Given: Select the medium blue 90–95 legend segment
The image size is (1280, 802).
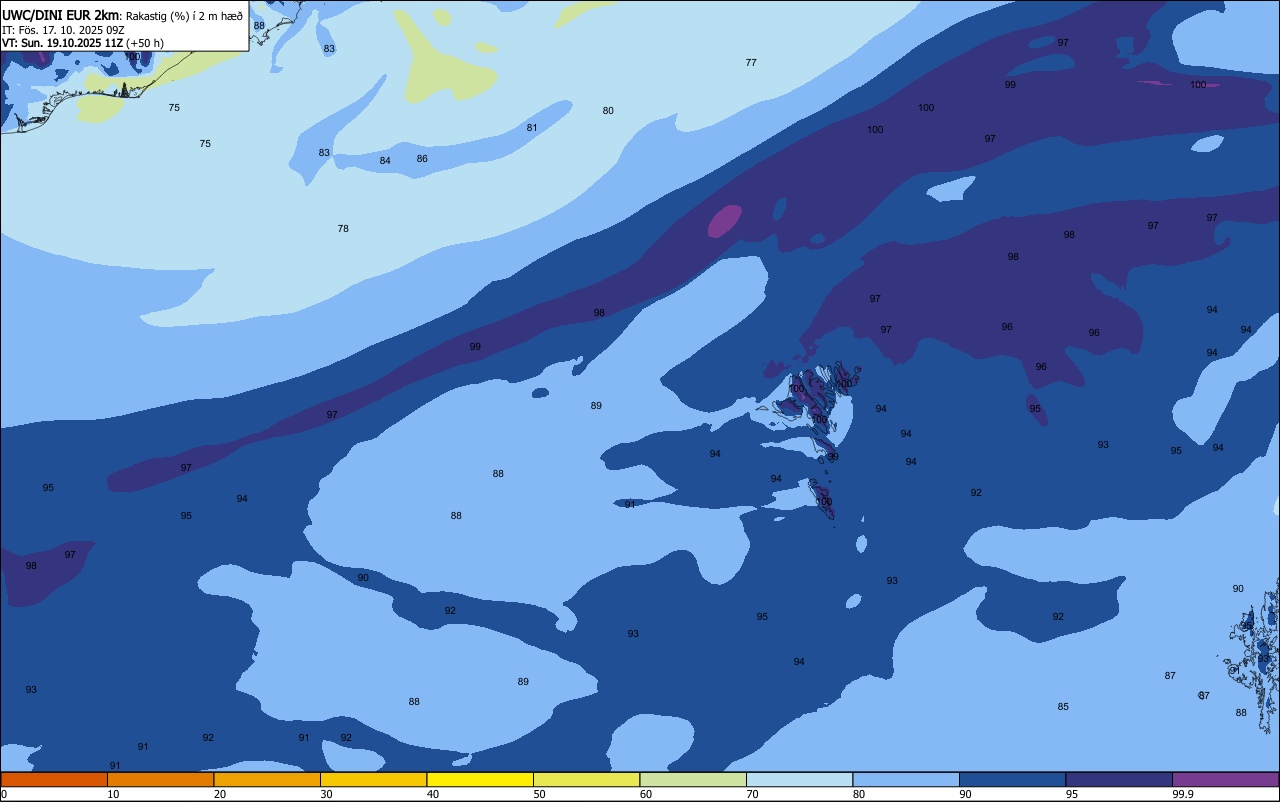Looking at the screenshot, I should click(1013, 779).
